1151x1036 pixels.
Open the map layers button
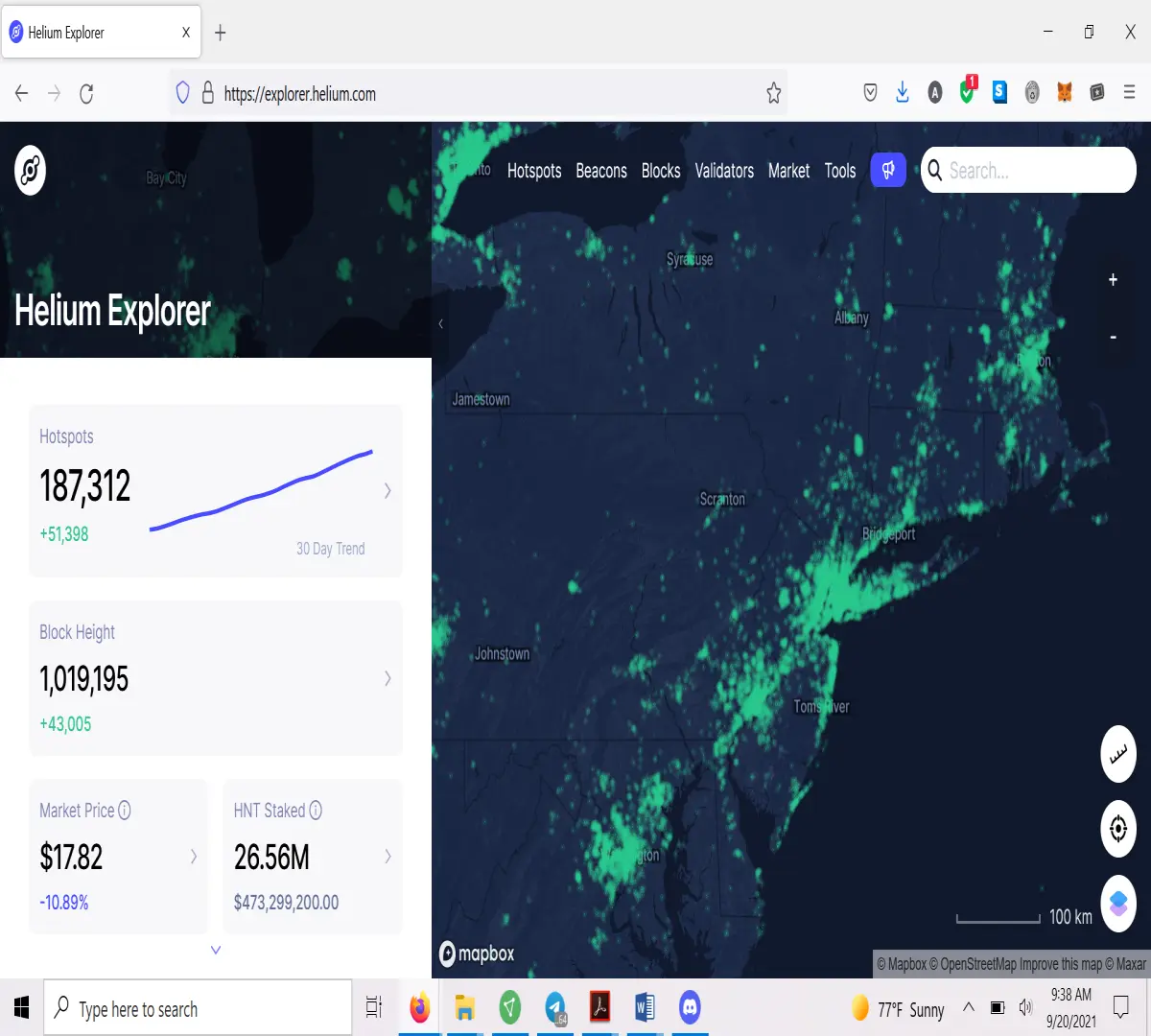pyautogui.click(x=1118, y=903)
